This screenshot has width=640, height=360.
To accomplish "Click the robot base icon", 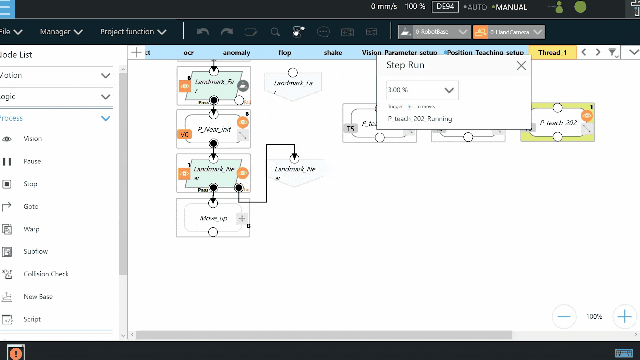I will [405, 32].
